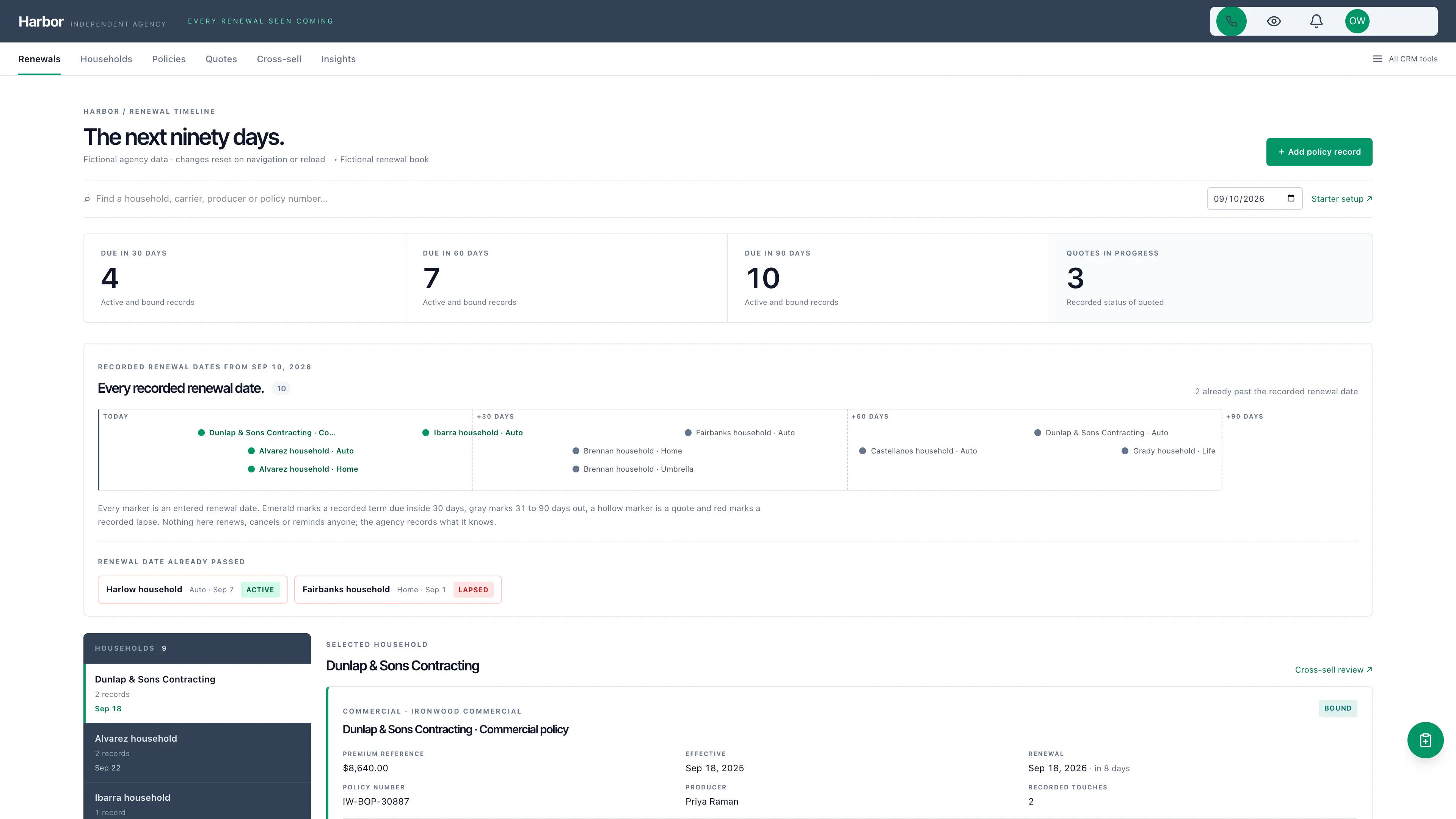
Task: Open notifications bell icon
Action: point(1316,22)
